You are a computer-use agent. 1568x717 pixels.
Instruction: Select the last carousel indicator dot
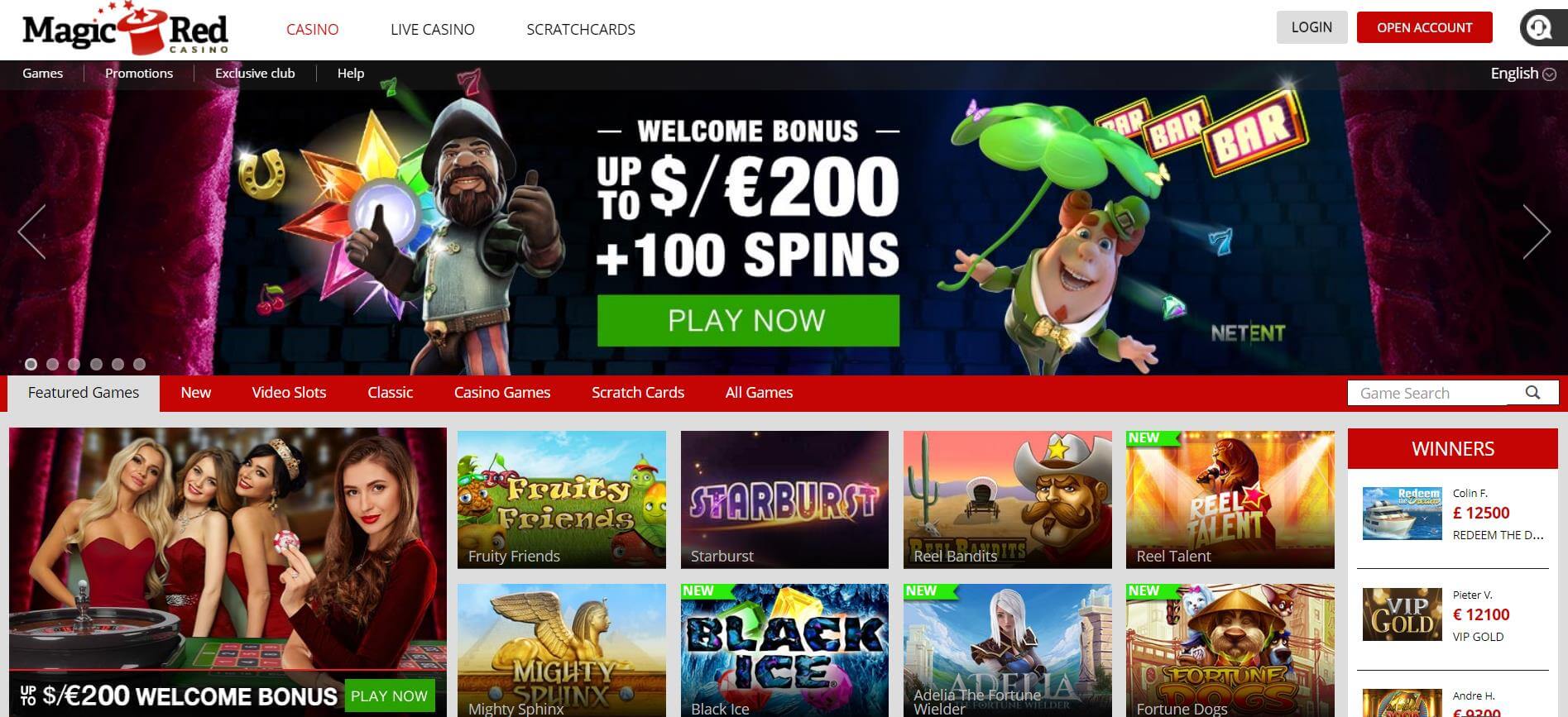click(x=139, y=364)
